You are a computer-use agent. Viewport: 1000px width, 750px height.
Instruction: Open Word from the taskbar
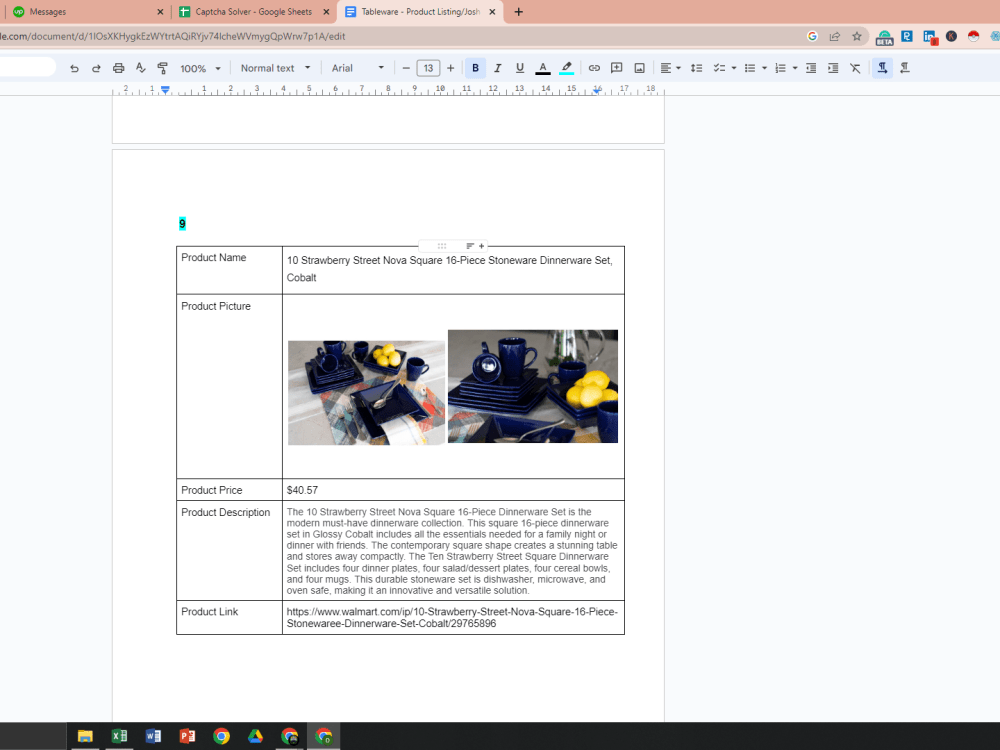click(x=153, y=736)
